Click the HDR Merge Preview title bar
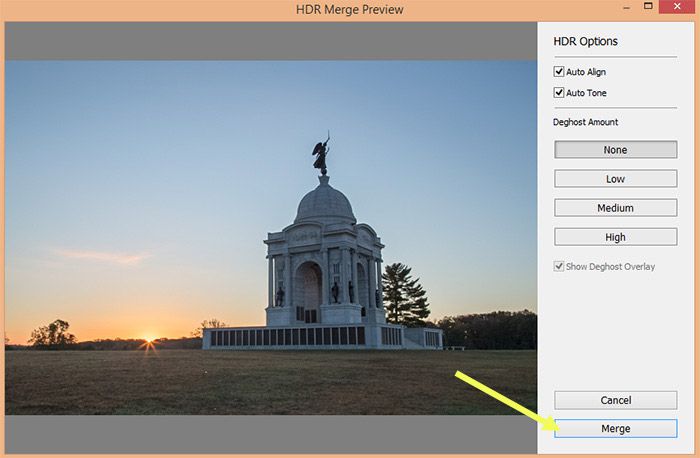The height and width of the screenshot is (458, 700). pyautogui.click(x=349, y=8)
